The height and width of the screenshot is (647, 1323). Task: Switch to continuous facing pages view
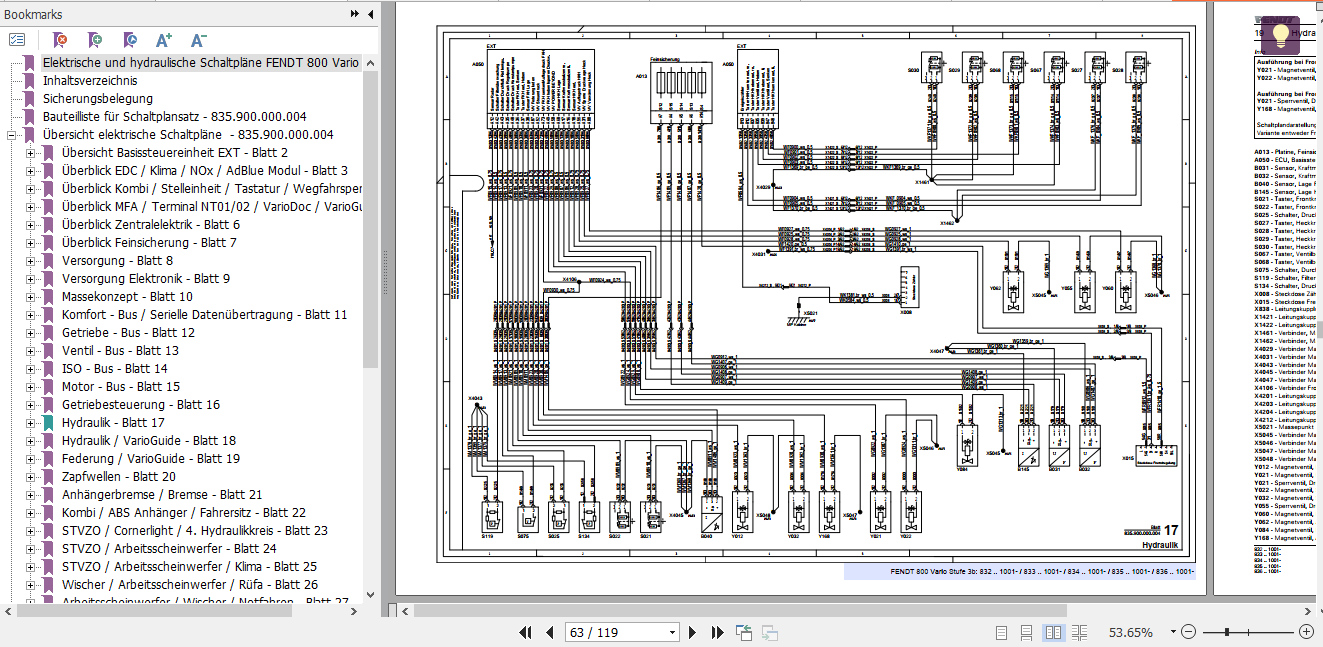click(x=1079, y=632)
